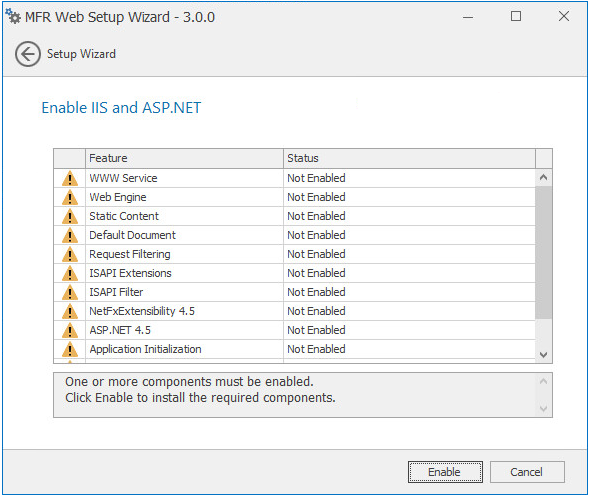
Task: Sort the list by the Status column header
Action: point(409,158)
